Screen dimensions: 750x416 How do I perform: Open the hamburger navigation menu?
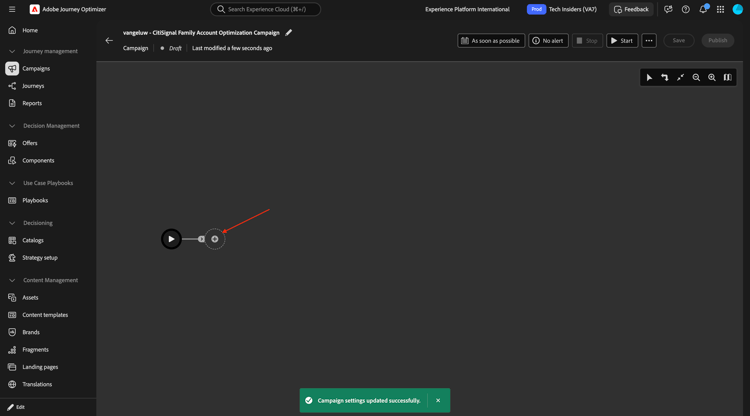tap(12, 9)
